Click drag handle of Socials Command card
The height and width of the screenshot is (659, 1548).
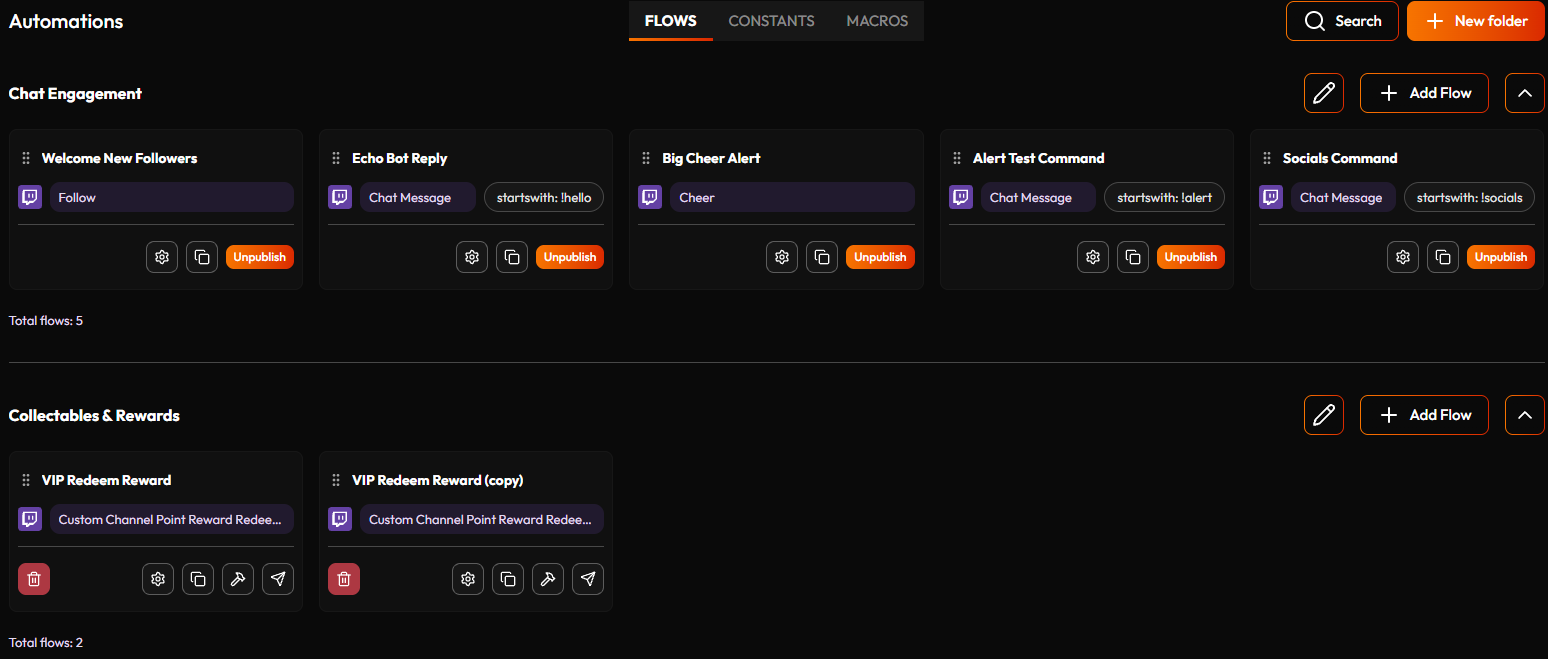coord(1268,158)
